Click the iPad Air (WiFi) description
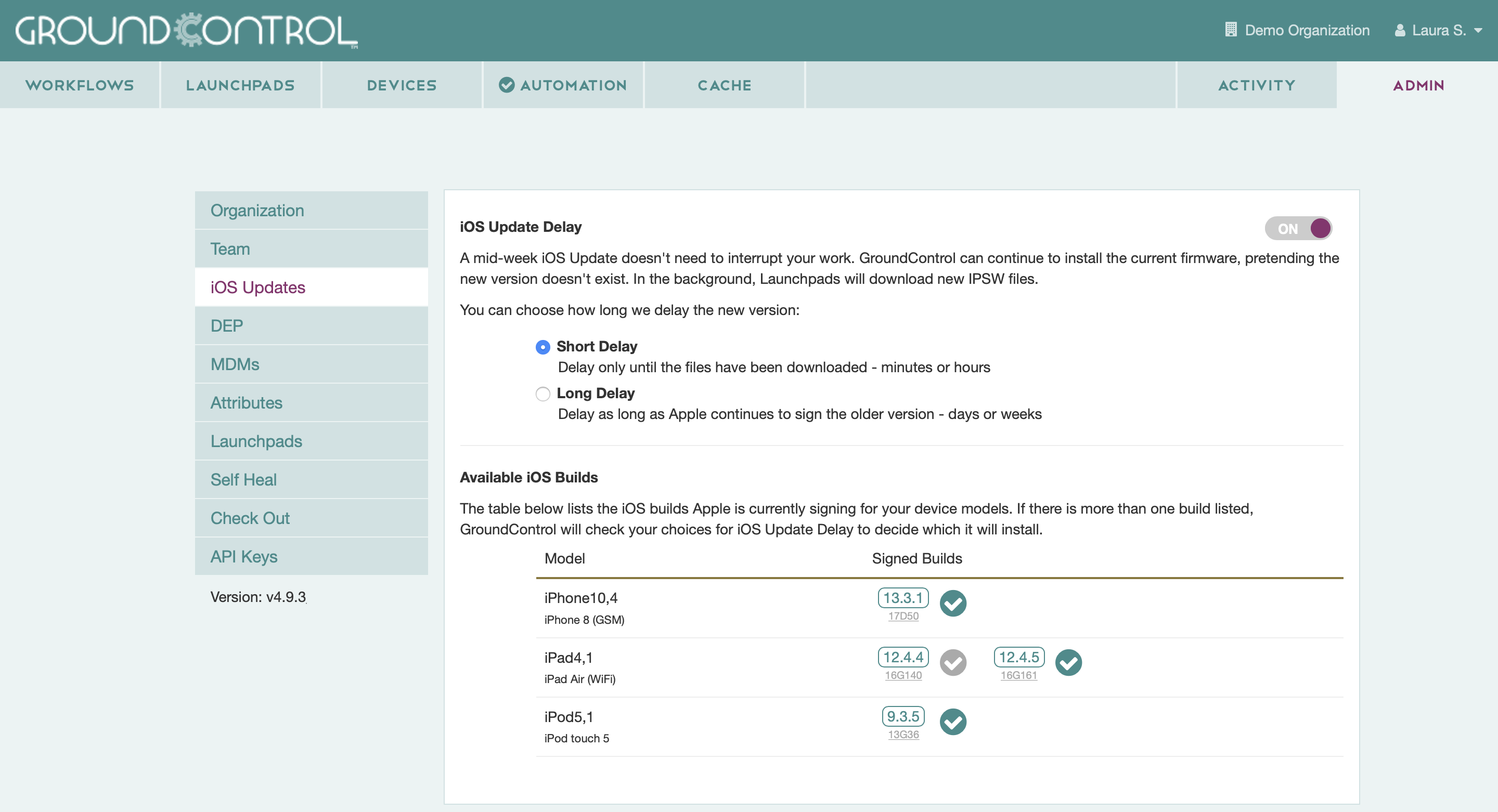The image size is (1498, 812). pyautogui.click(x=580, y=679)
